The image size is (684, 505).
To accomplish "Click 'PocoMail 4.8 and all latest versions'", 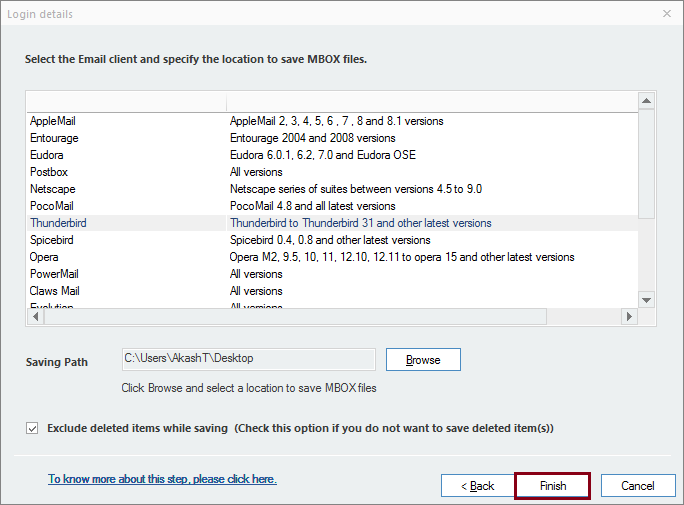I will click(312, 206).
